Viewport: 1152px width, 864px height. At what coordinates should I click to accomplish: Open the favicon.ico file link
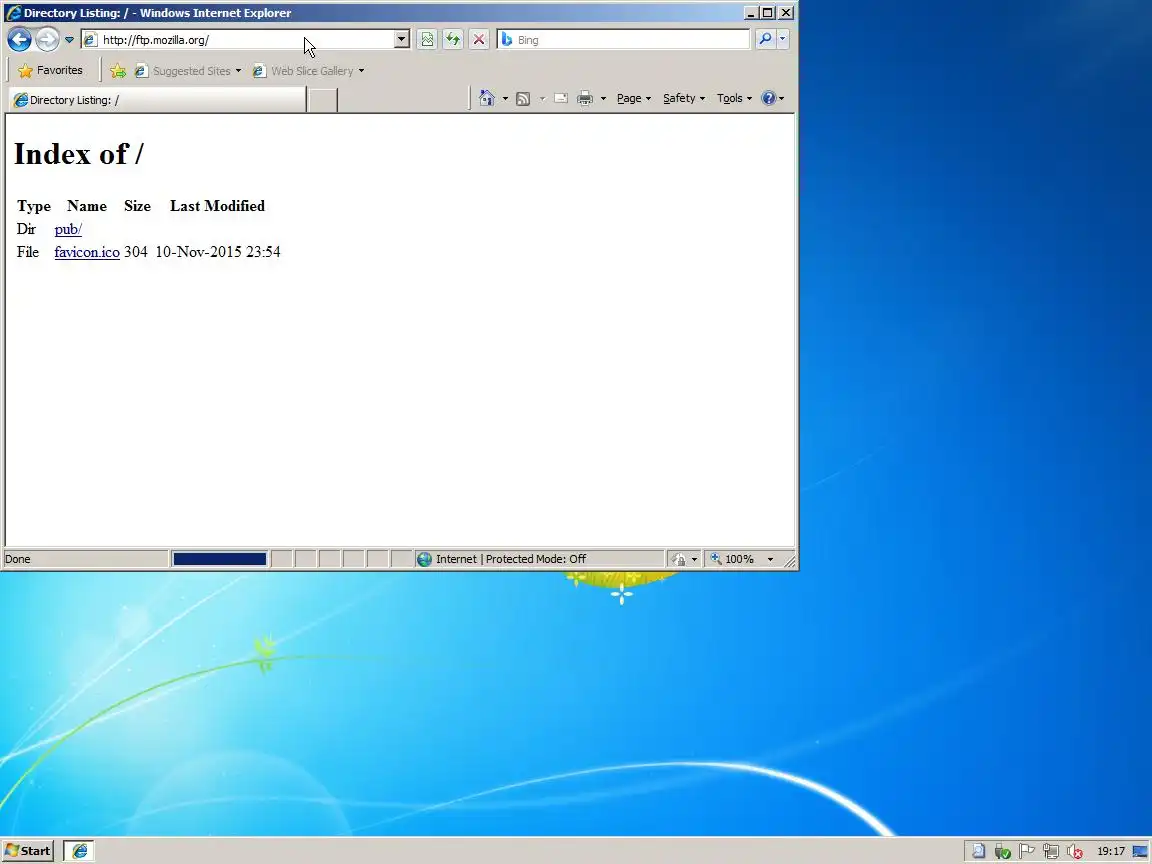point(87,252)
